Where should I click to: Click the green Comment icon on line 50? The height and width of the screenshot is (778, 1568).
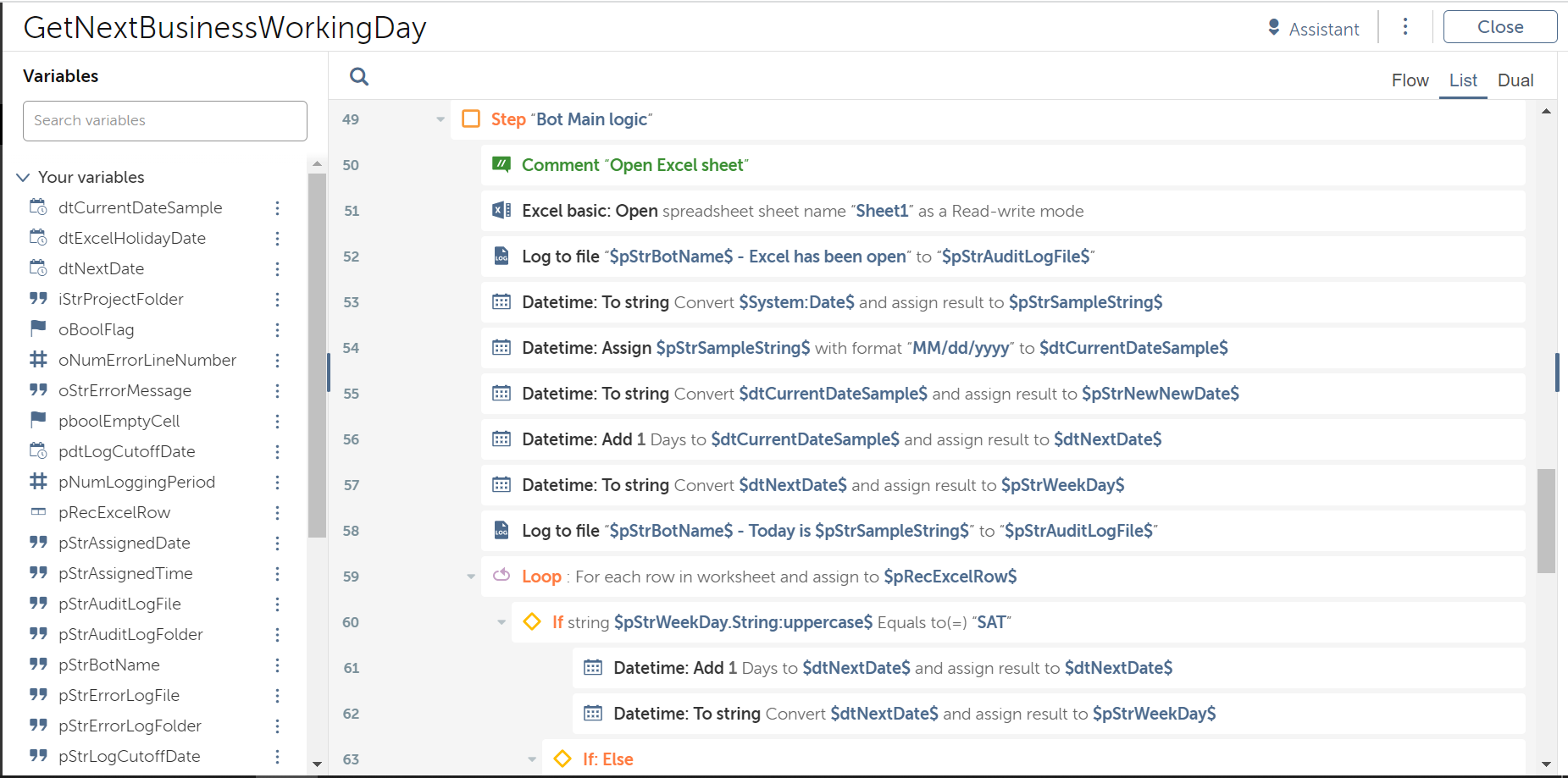click(x=501, y=165)
